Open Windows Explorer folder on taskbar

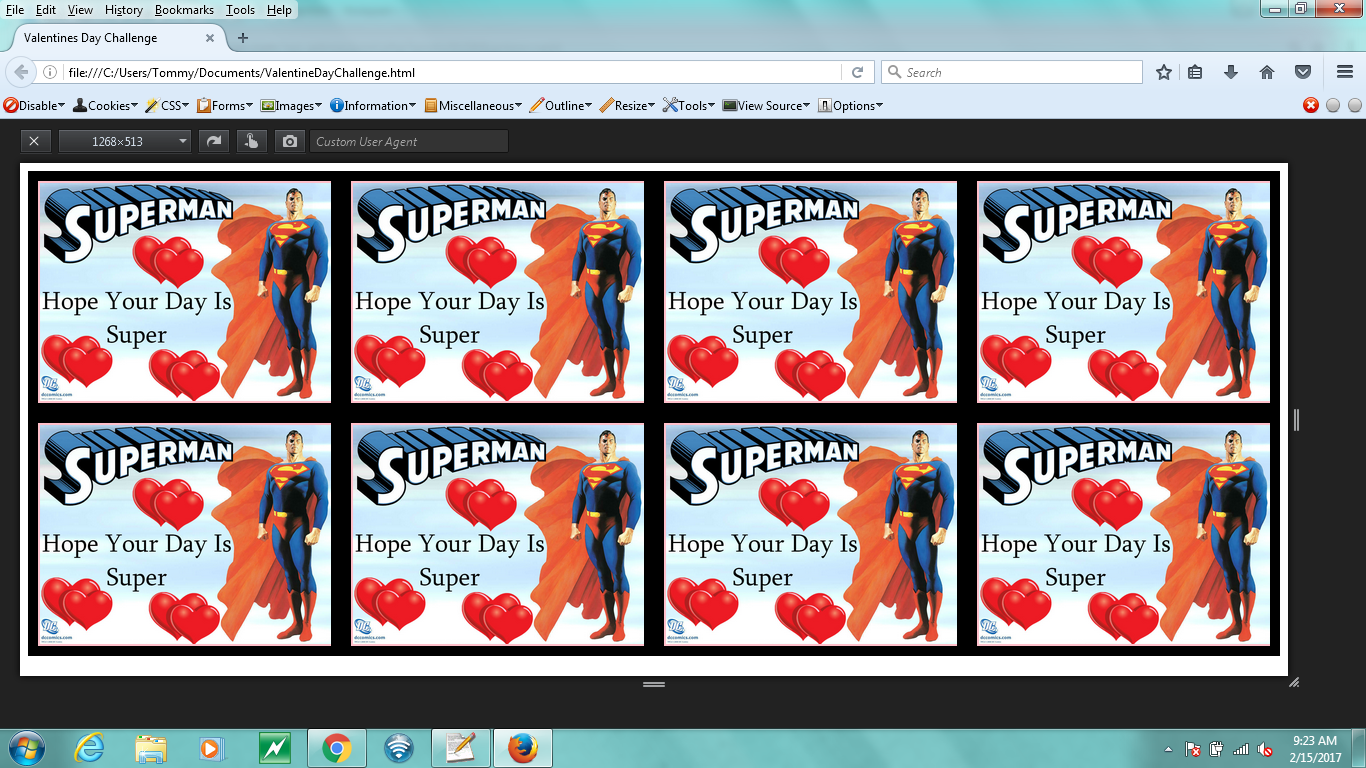[151, 748]
